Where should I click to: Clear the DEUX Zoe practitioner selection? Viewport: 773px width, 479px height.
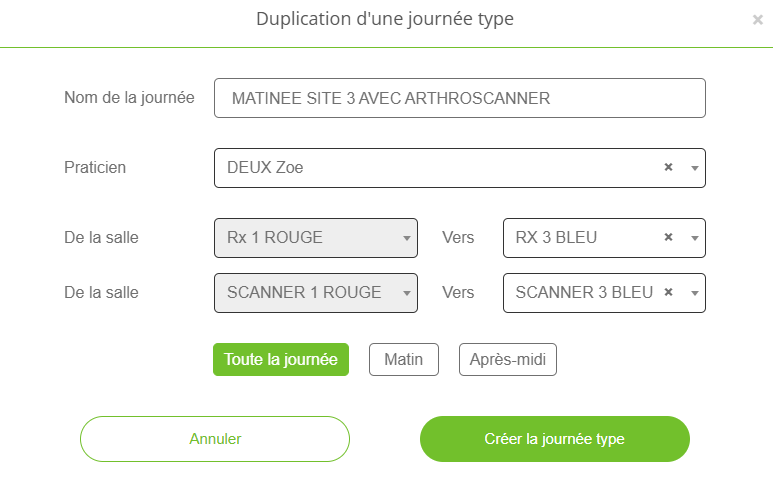[x=668, y=168]
